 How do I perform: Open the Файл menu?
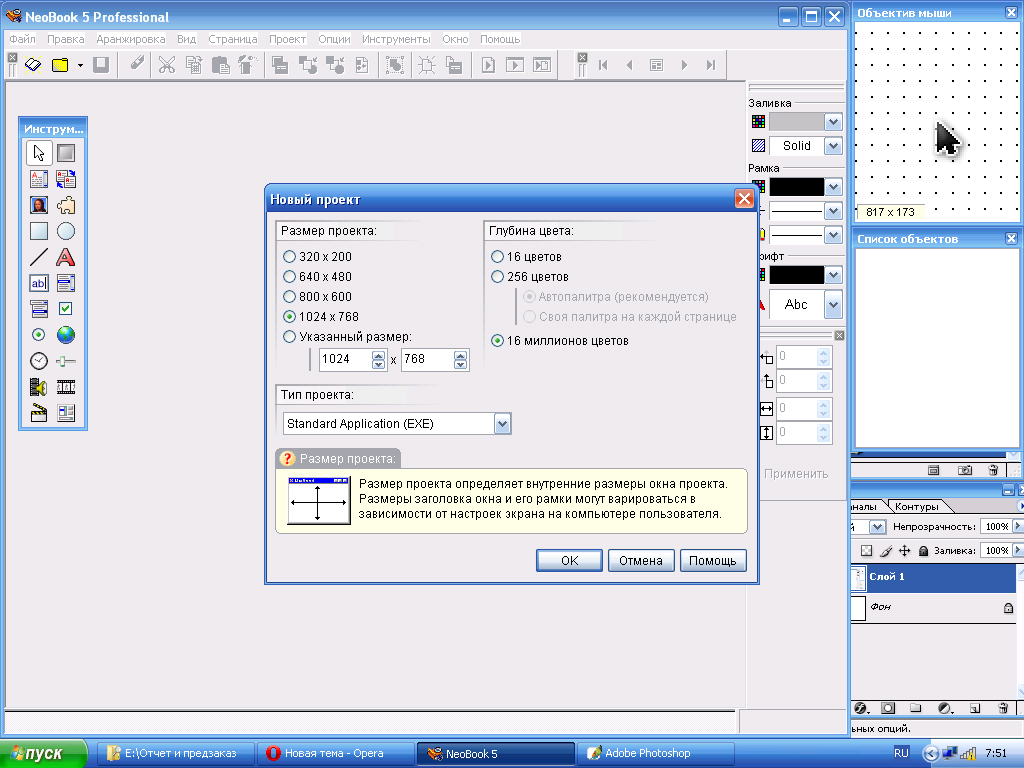pyautogui.click(x=22, y=39)
